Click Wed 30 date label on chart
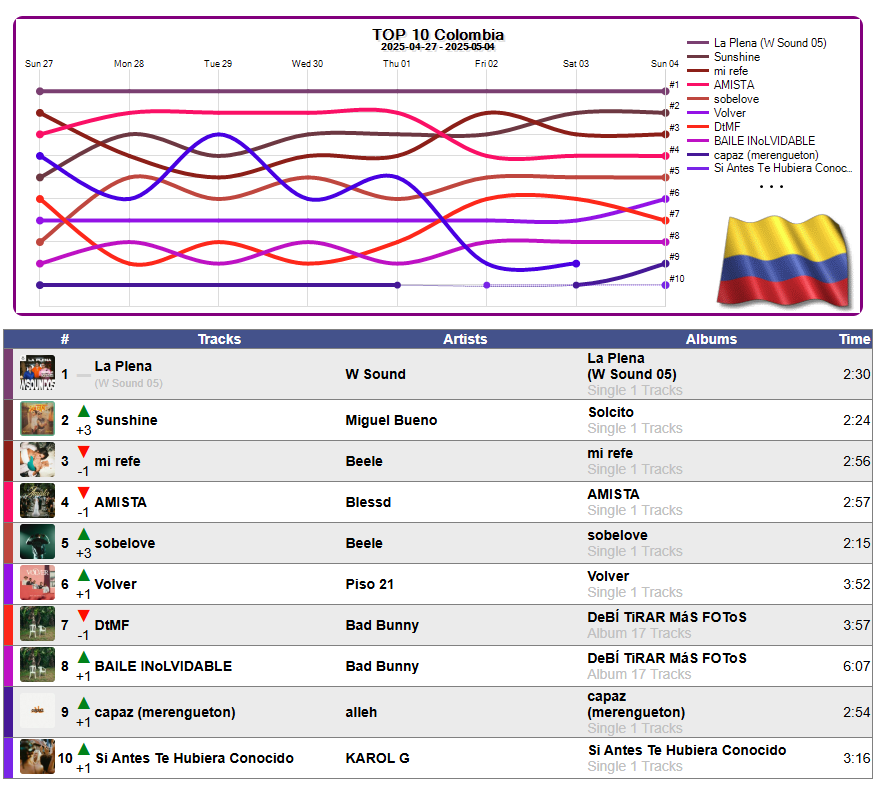 (307, 63)
